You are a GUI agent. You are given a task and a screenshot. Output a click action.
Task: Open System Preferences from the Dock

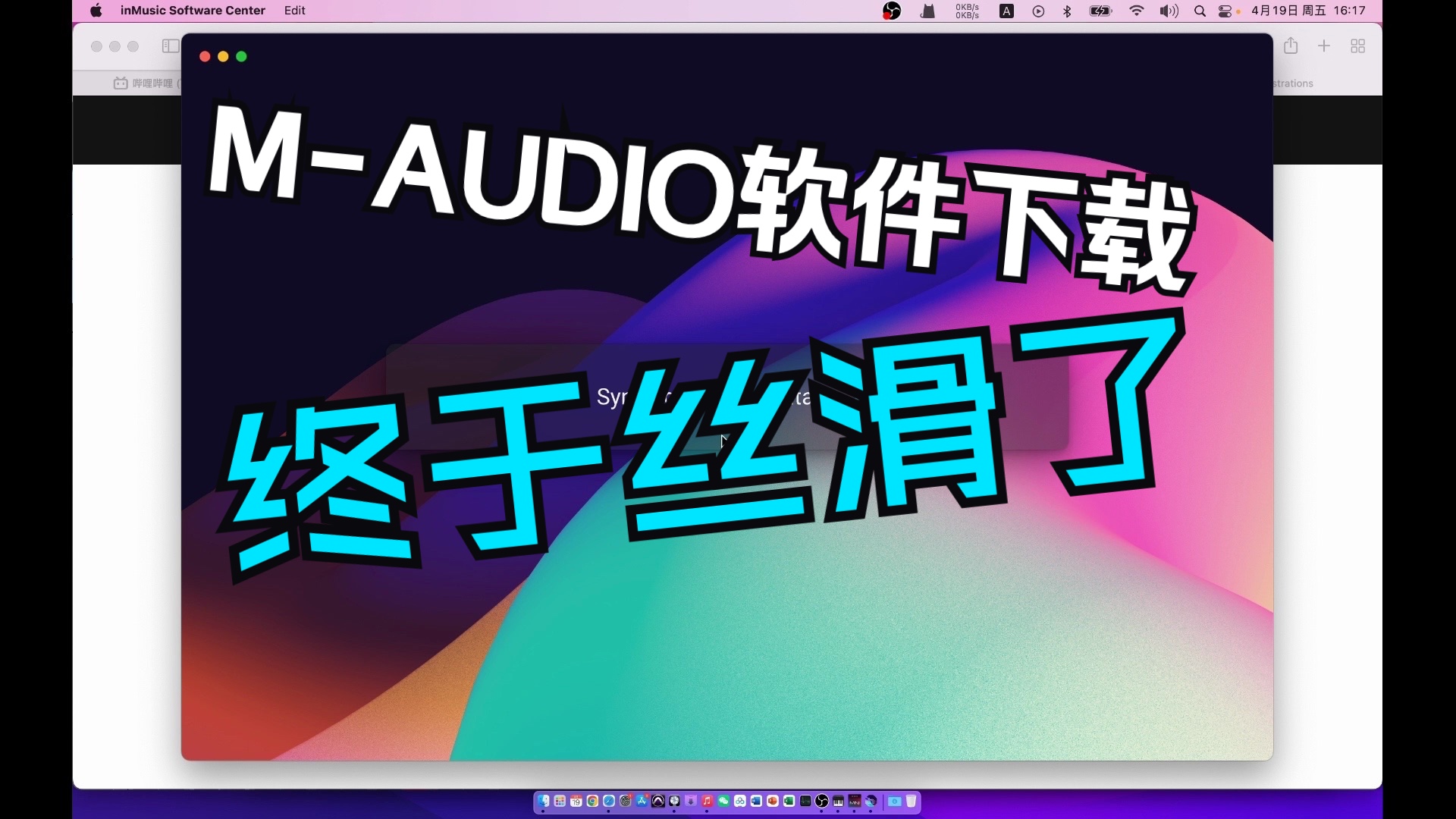pos(626,801)
